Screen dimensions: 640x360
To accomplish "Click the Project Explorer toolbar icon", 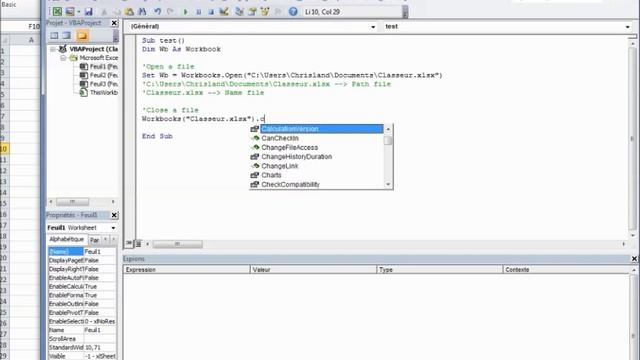I will point(239,11).
